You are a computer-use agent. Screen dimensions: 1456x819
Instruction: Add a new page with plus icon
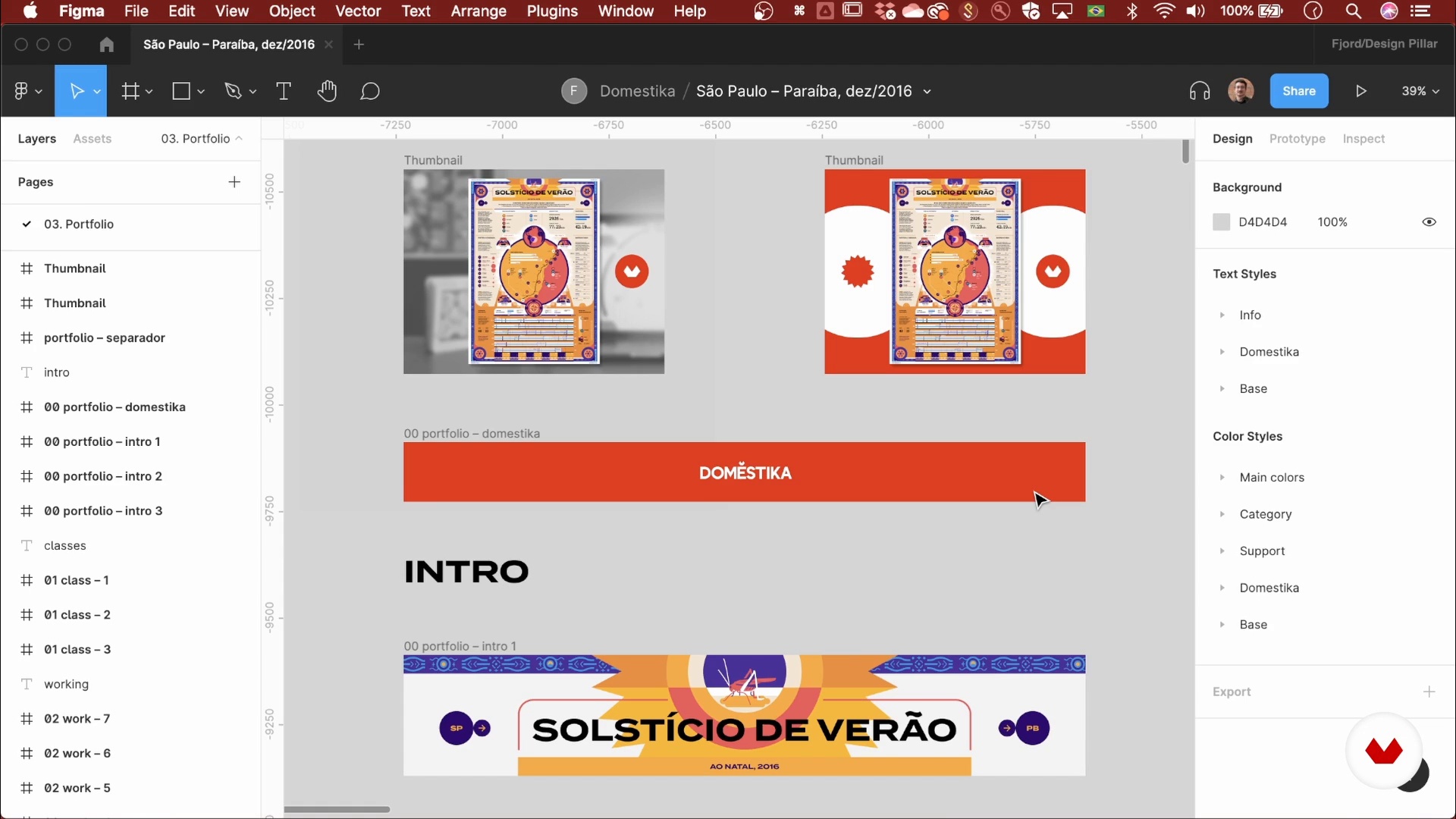point(234,182)
